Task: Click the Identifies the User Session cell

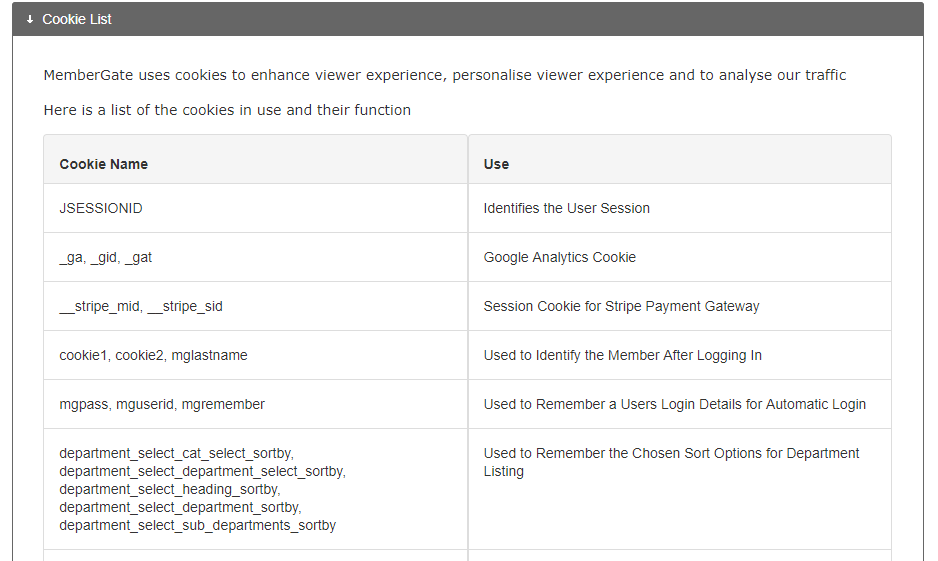Action: (x=566, y=208)
